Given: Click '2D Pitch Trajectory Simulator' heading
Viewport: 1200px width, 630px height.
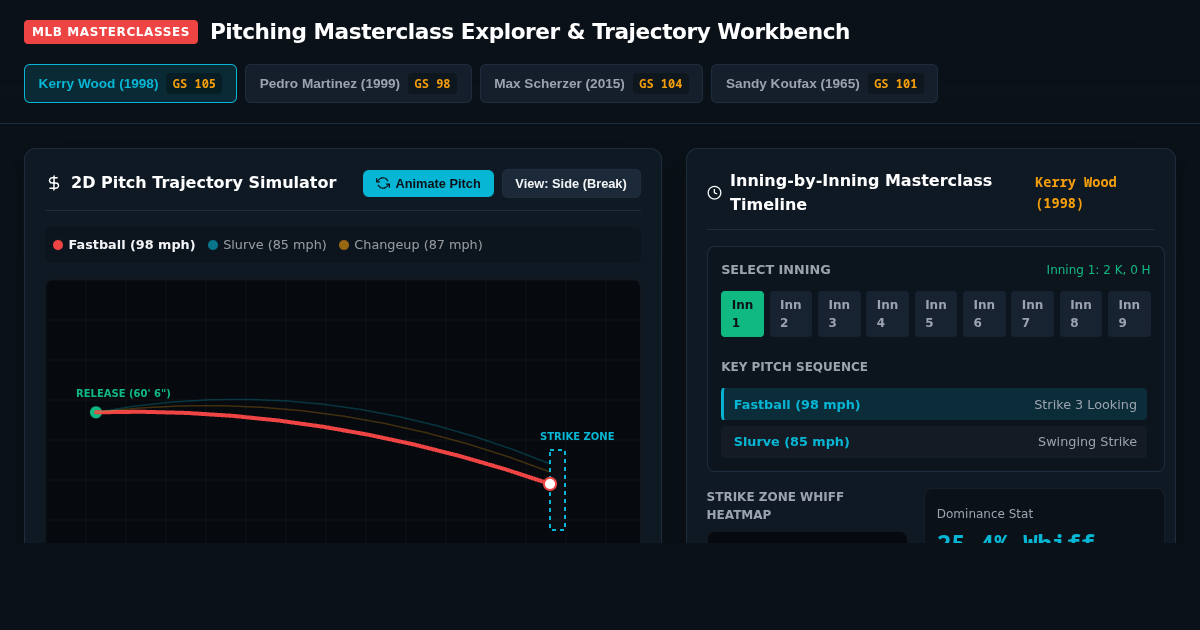Looking at the screenshot, I should tap(203, 183).
